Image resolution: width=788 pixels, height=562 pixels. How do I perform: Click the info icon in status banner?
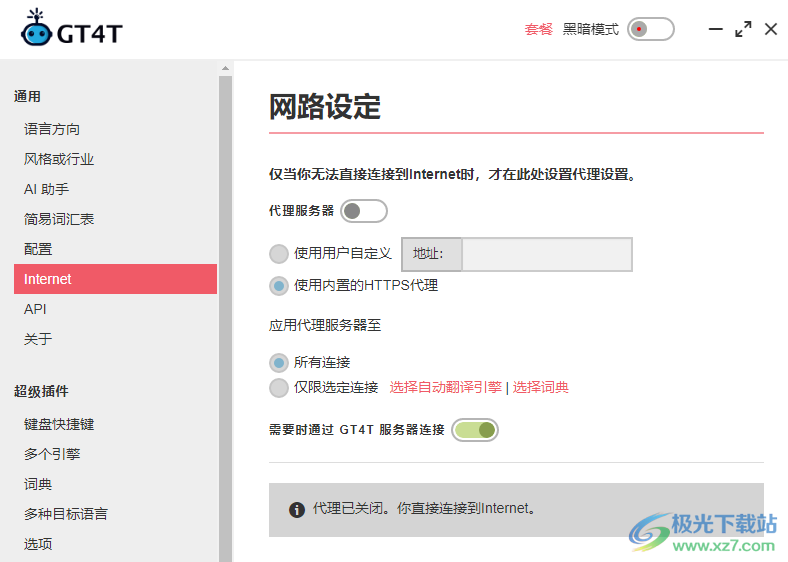[x=297, y=510]
